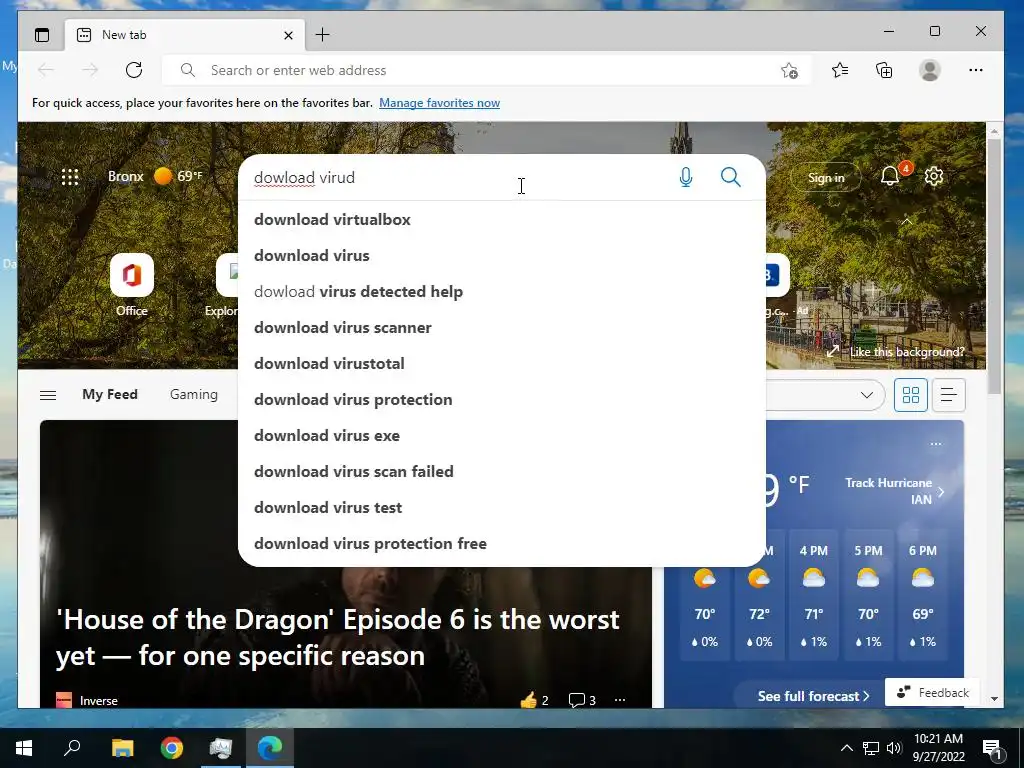Click See full forecast link

[x=813, y=696]
